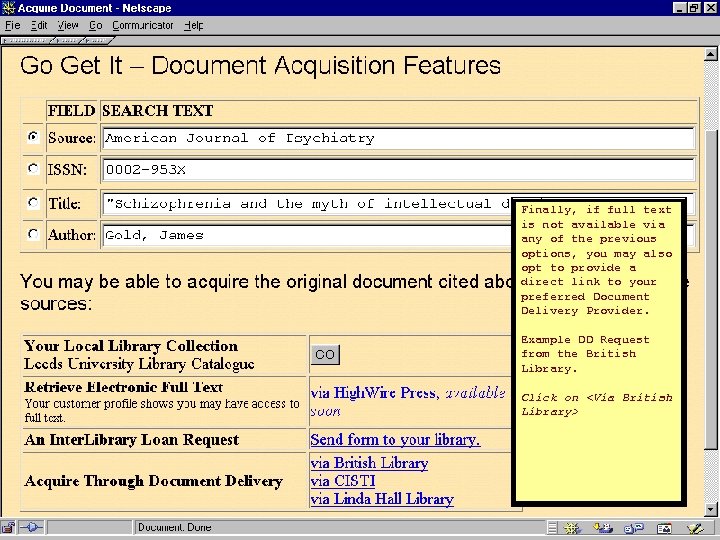Click Acquire Through Document Delivery label
Image resolution: width=720 pixels, height=540 pixels.
point(153,481)
